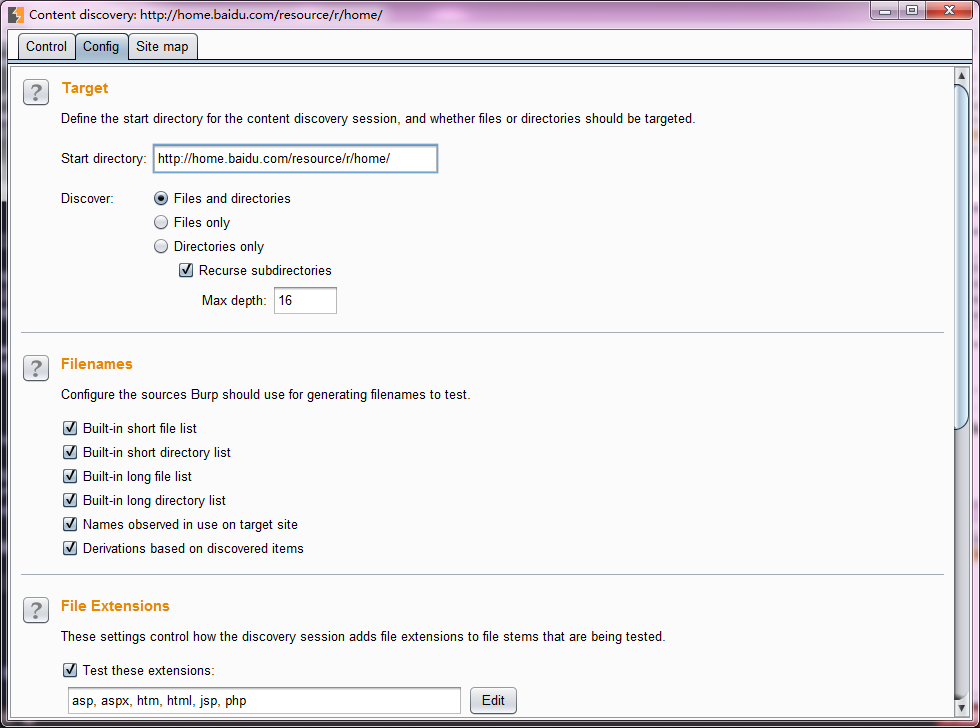
Task: Open help for the Filenames section
Action: coord(36,368)
